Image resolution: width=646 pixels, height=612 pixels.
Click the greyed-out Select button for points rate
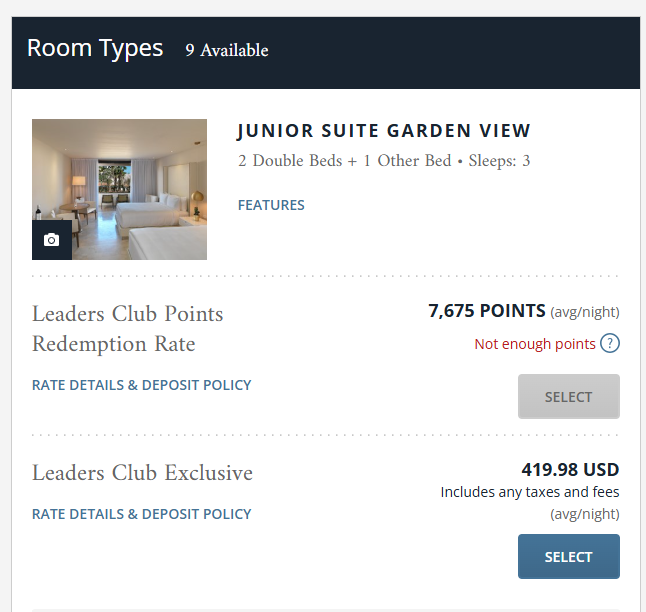tap(569, 396)
